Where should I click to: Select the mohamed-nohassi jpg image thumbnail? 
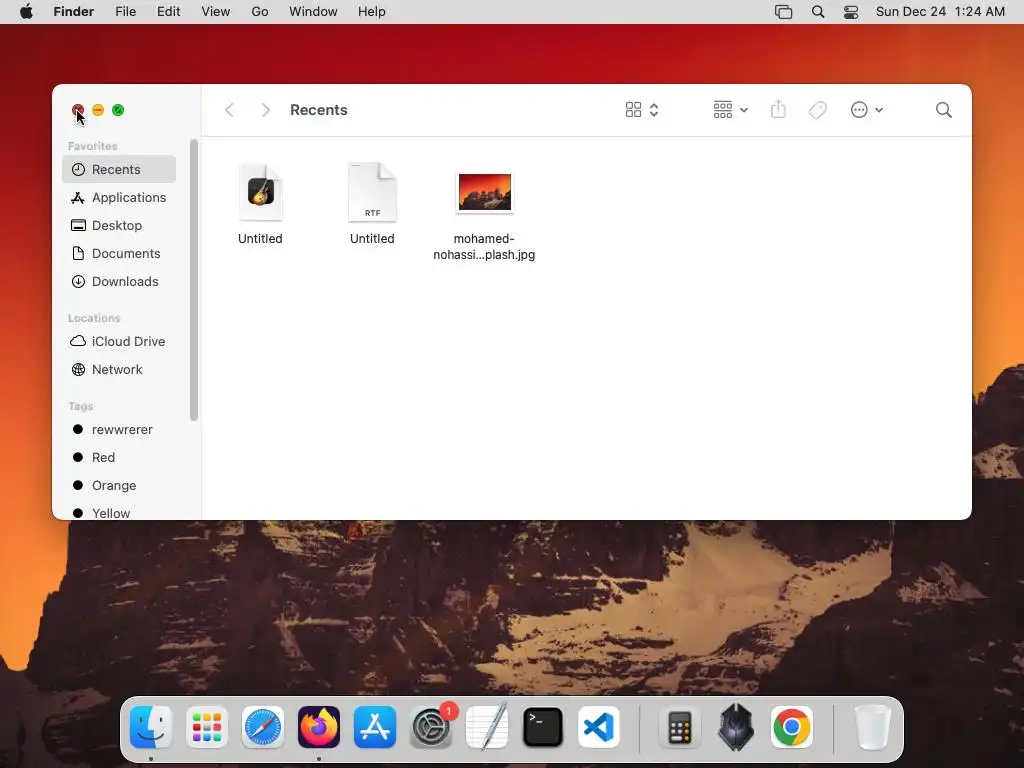pyautogui.click(x=484, y=193)
